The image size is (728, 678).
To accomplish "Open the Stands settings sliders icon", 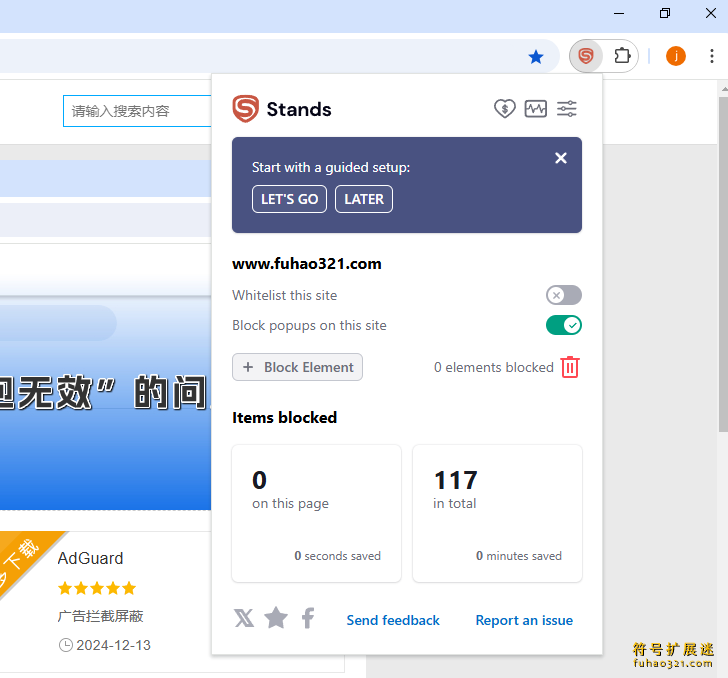I will click(567, 109).
